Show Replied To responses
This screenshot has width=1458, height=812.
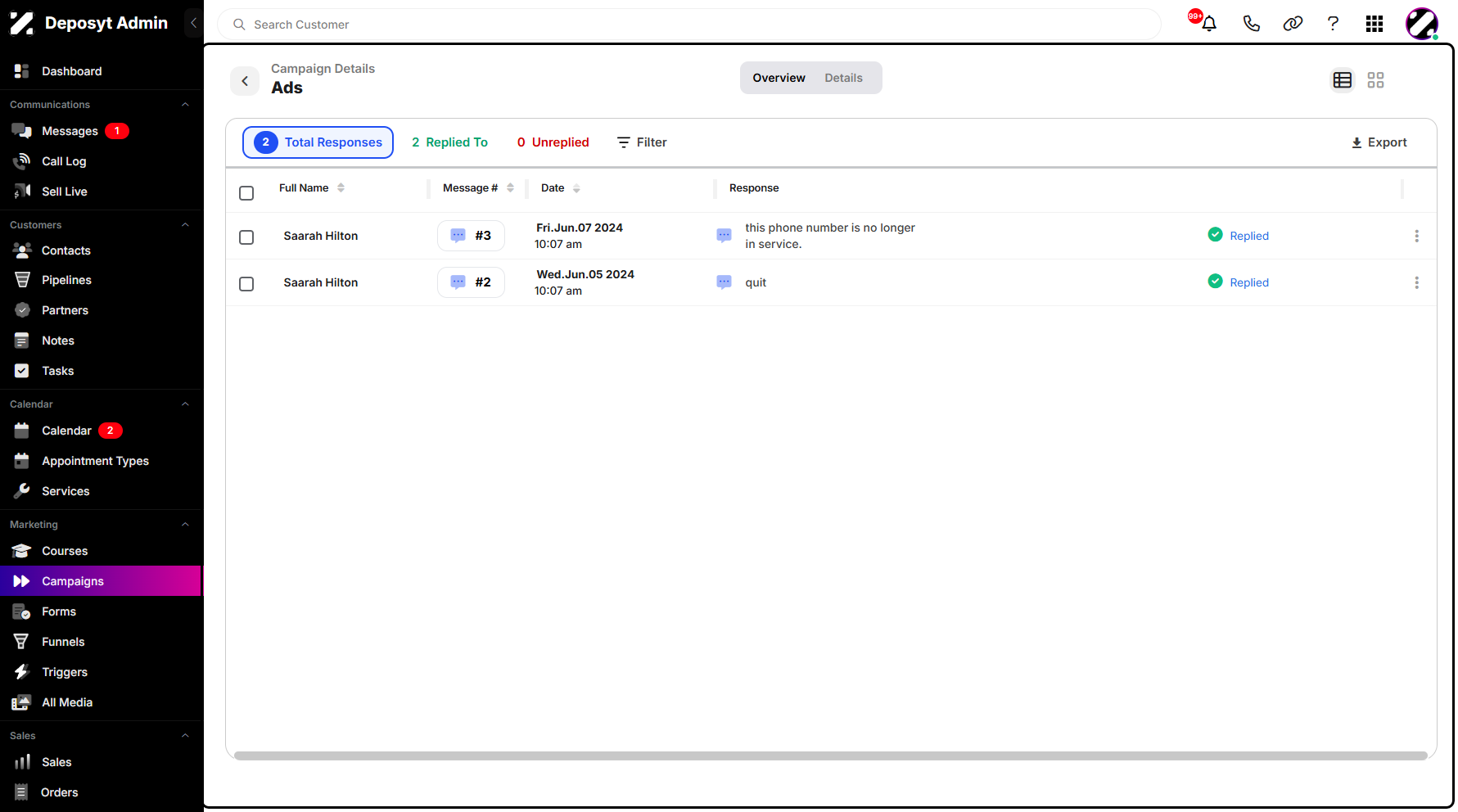click(x=449, y=142)
